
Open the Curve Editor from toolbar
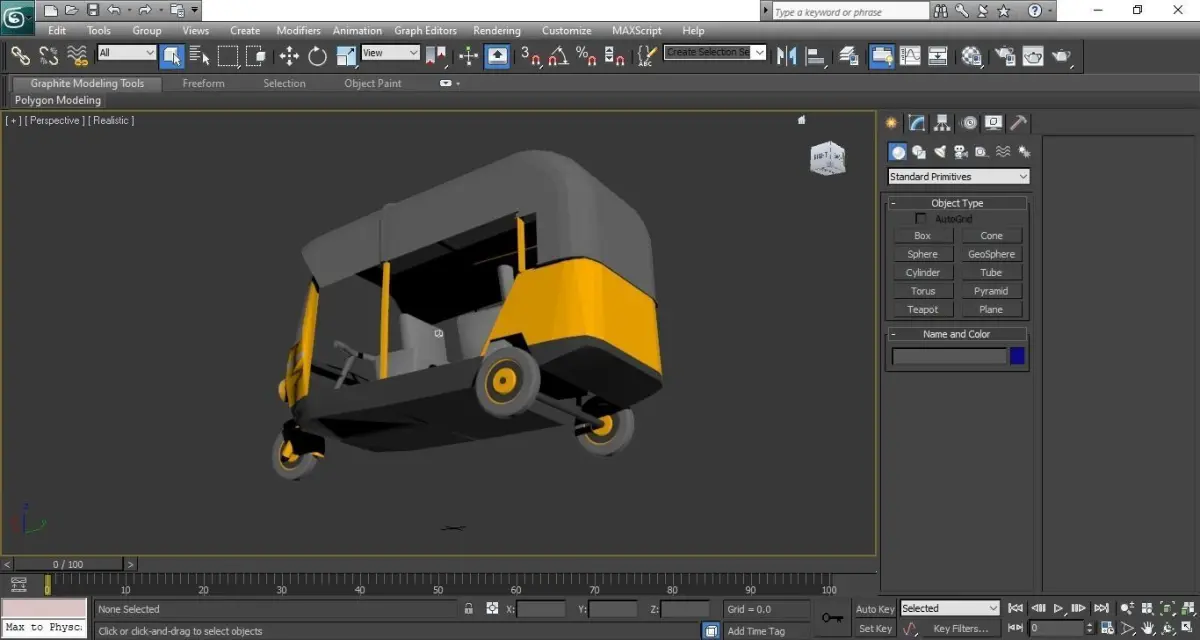tap(910, 56)
